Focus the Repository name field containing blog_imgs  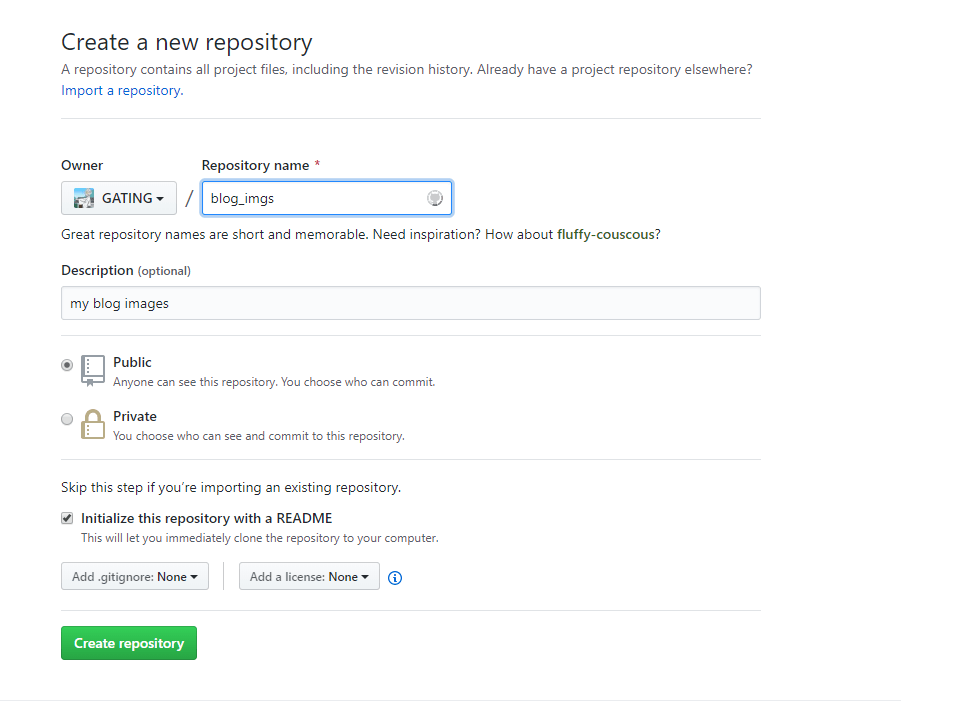[315, 198]
